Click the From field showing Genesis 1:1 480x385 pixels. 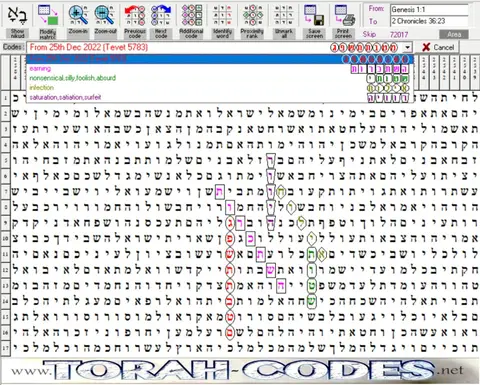pos(429,10)
